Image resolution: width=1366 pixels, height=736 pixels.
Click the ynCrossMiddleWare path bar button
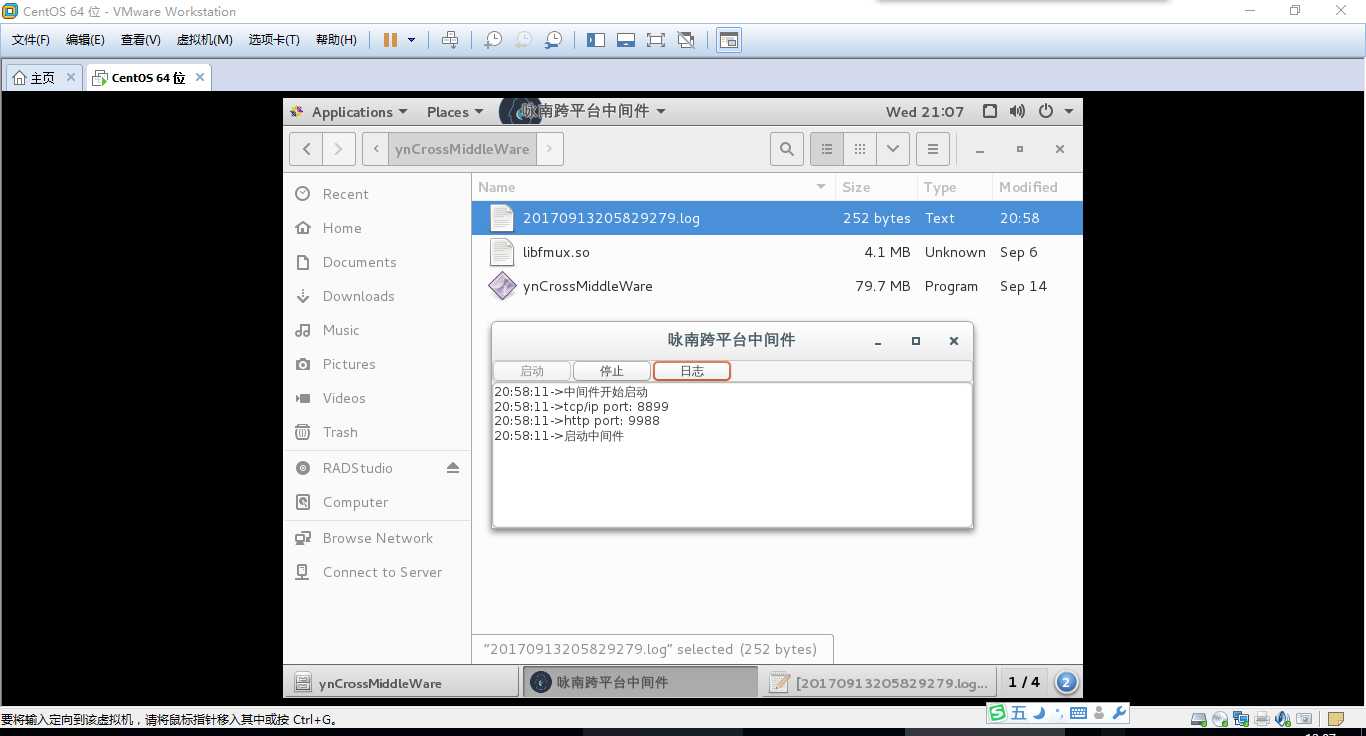click(462, 149)
